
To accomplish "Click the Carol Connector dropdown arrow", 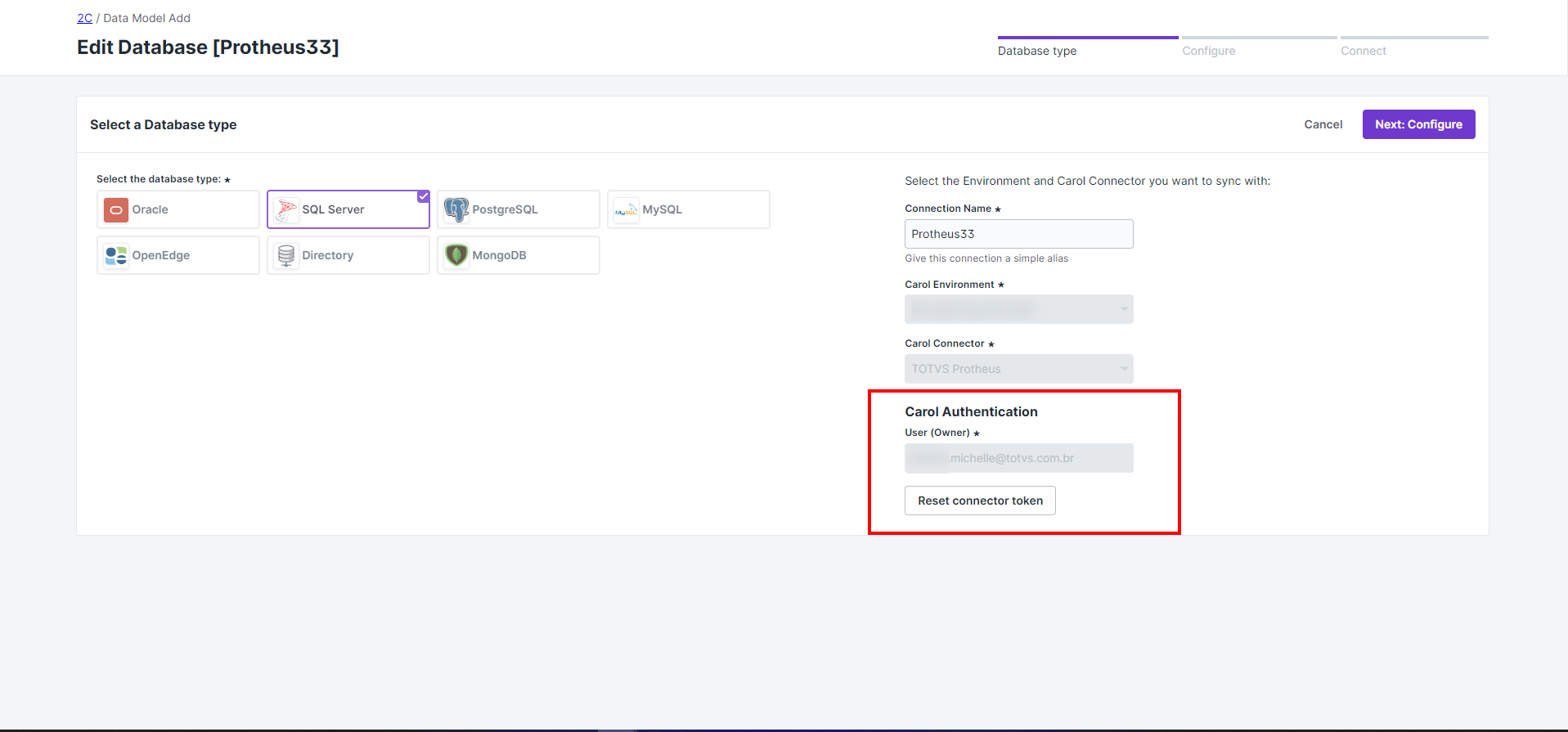I will coord(1124,369).
